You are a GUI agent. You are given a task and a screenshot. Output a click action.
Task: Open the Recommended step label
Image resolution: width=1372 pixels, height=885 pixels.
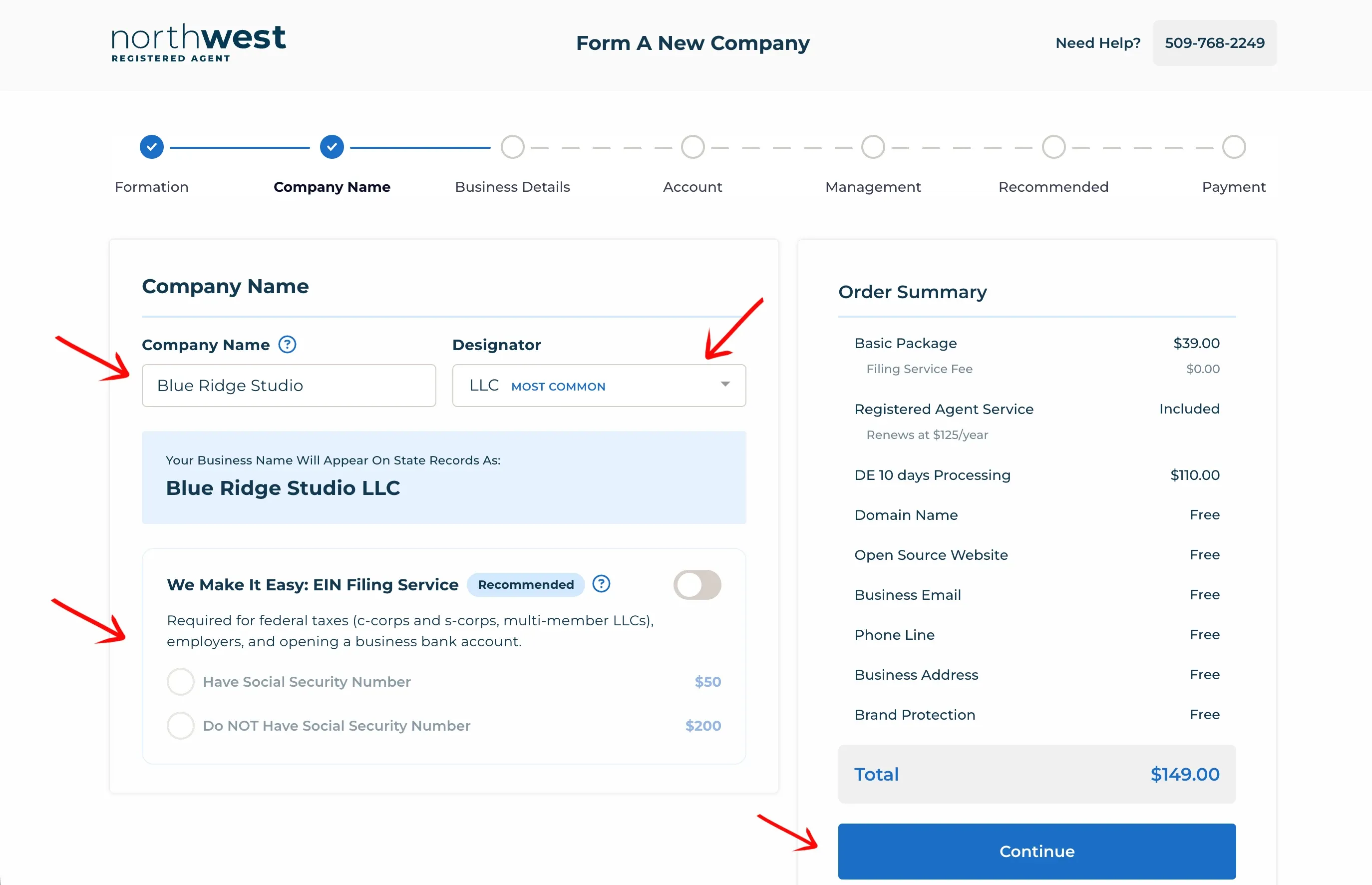pos(1053,187)
